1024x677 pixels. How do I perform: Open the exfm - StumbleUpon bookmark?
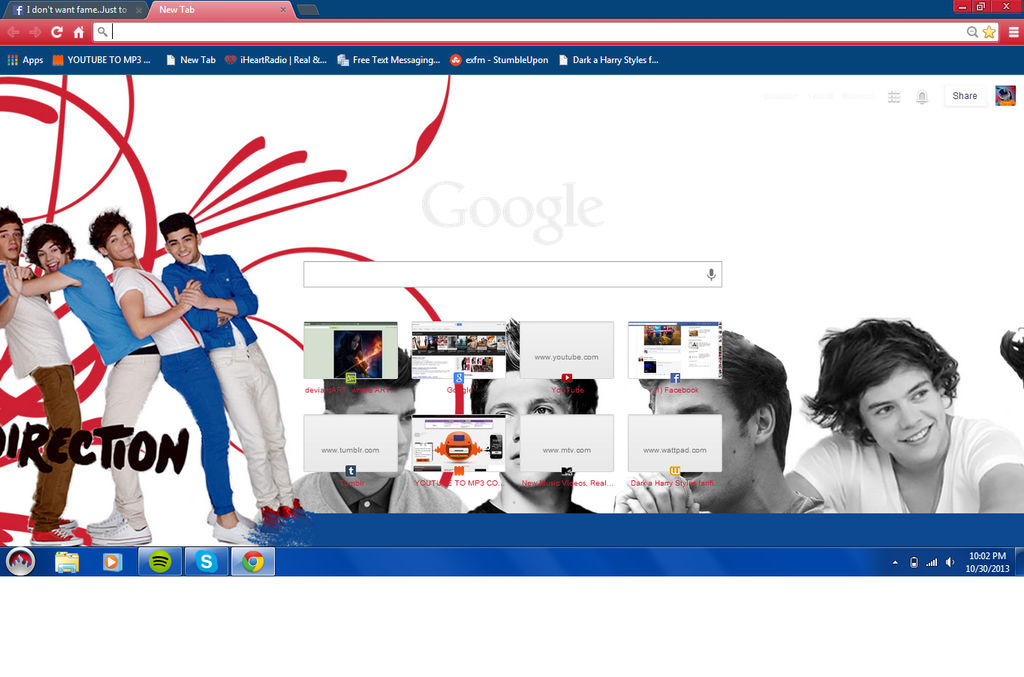coord(499,60)
